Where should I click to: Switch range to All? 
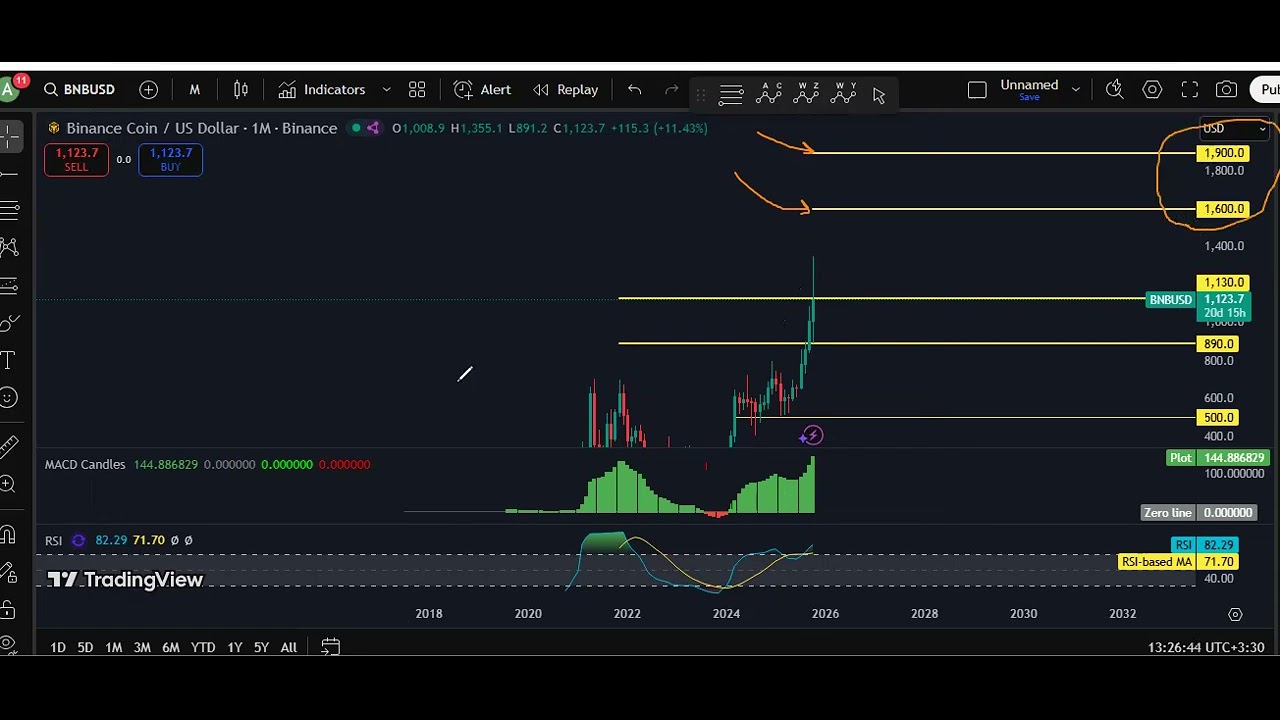288,648
